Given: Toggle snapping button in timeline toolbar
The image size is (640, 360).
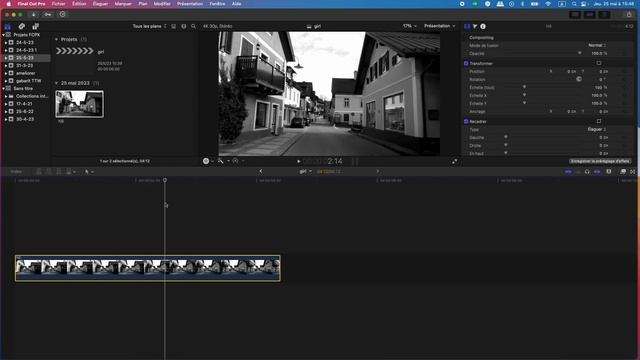Looking at the screenshot, I should point(597,172).
